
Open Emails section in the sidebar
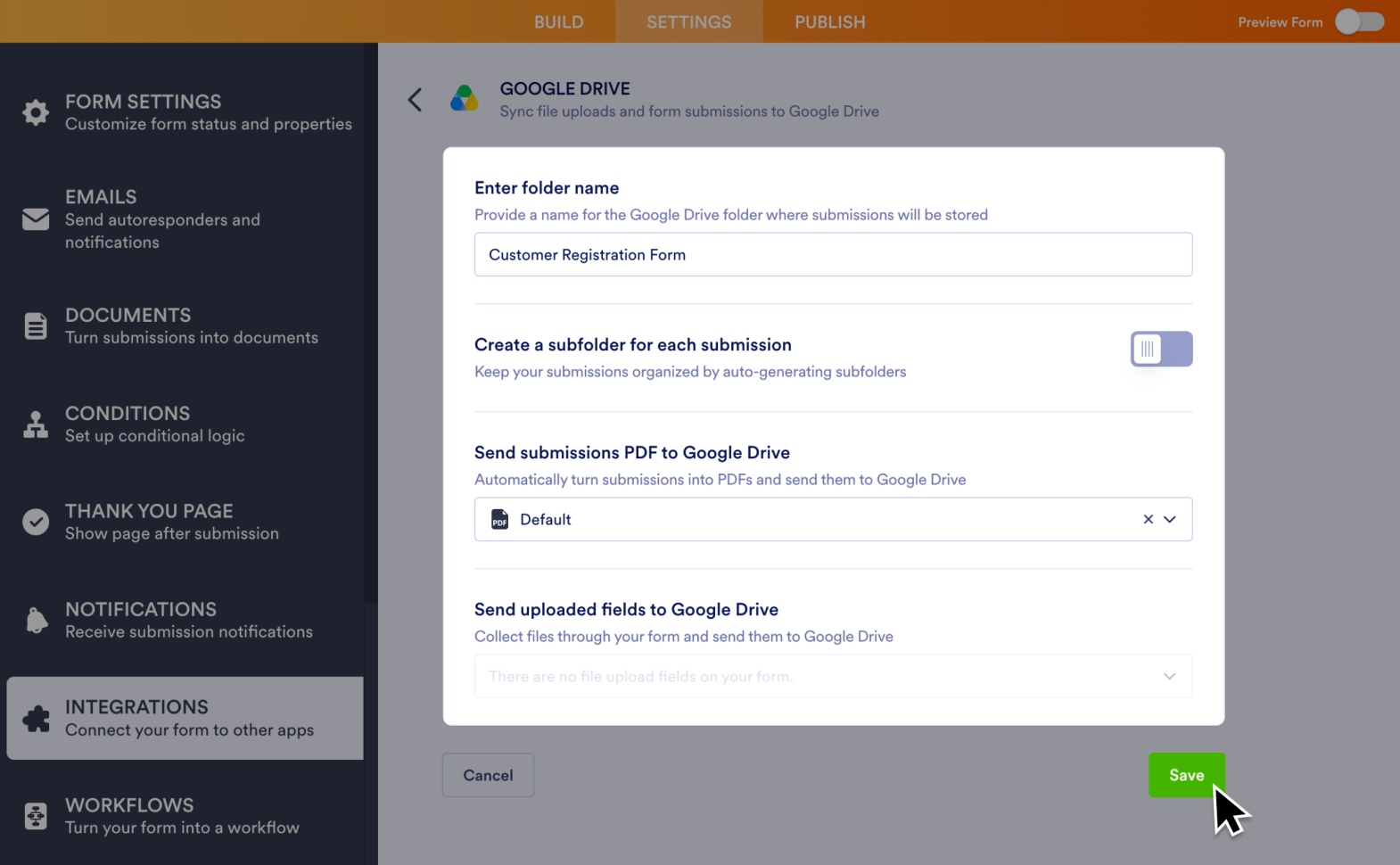coord(185,218)
